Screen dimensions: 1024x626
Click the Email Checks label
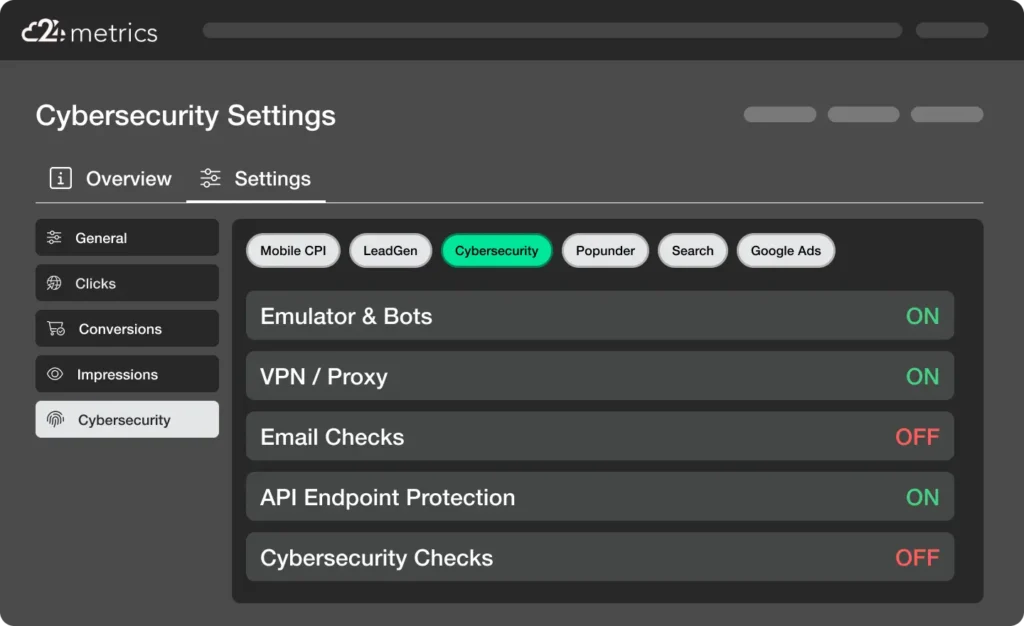(x=332, y=437)
